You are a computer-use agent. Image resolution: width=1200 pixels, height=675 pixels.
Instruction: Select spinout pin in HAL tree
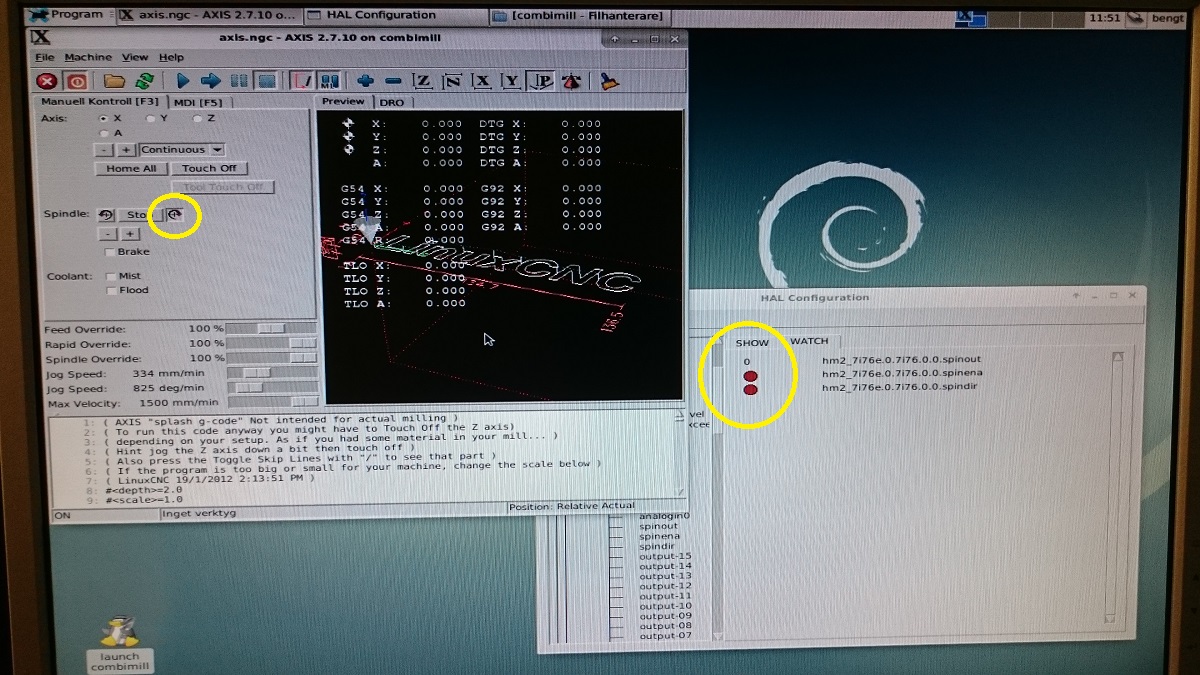(x=658, y=526)
